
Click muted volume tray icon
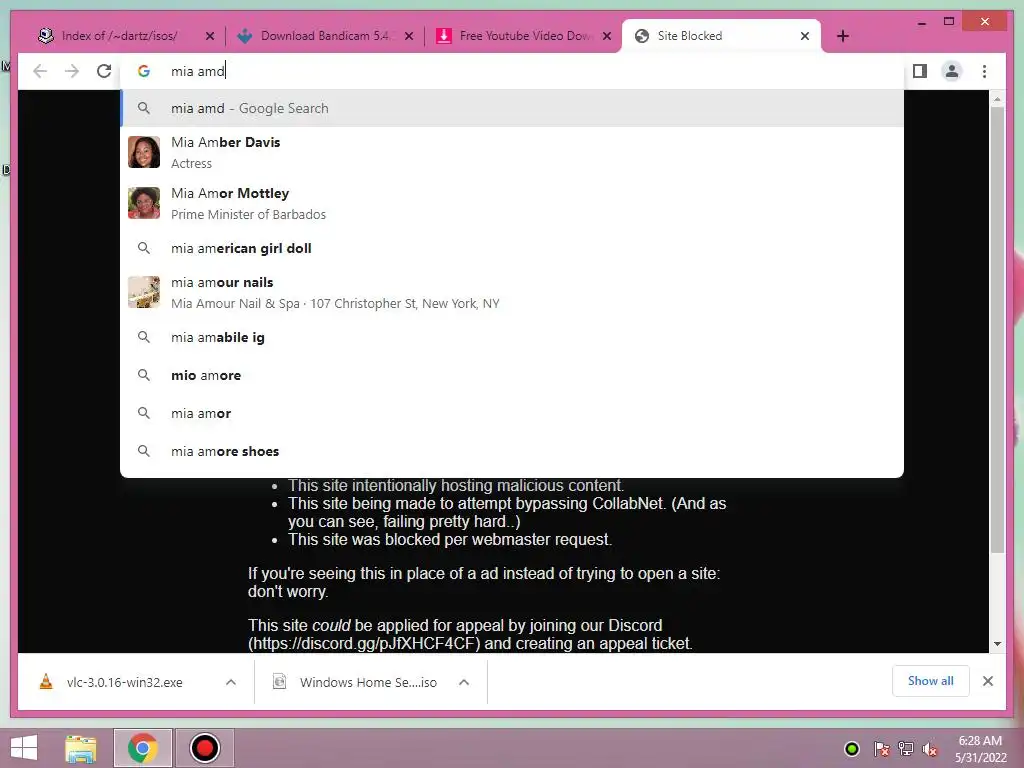[x=930, y=749]
